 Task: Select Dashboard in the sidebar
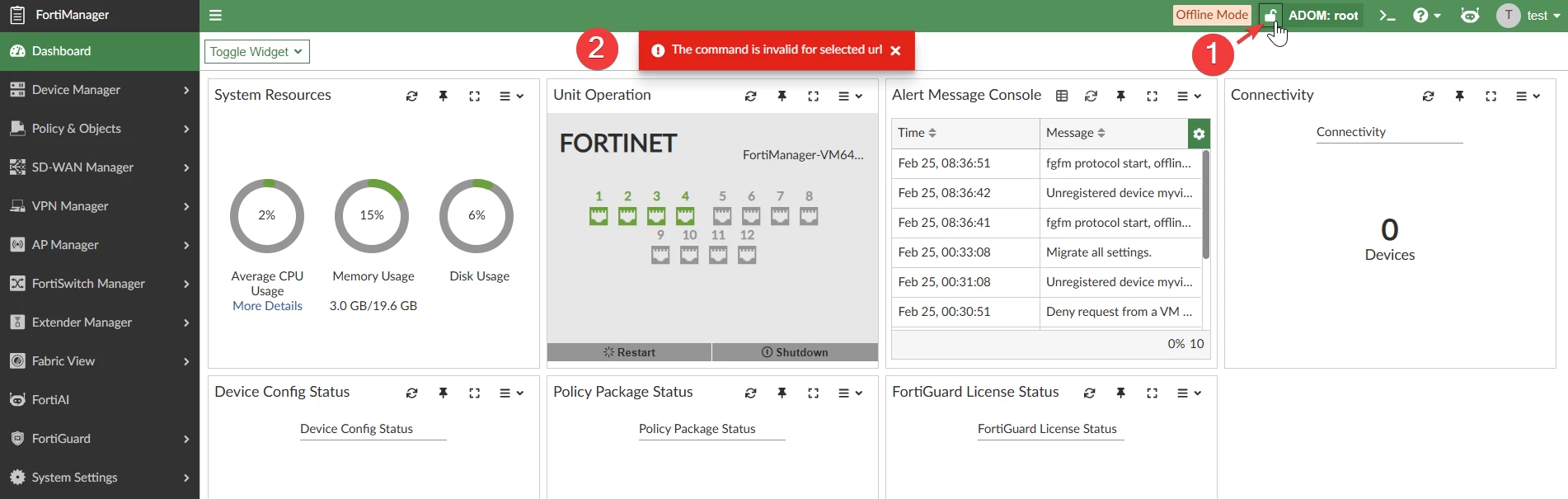click(x=100, y=51)
